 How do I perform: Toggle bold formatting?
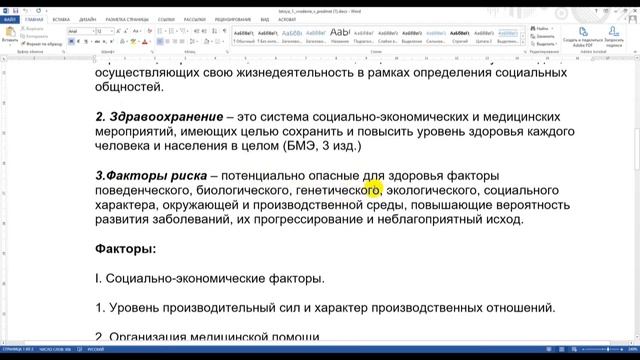71,42
